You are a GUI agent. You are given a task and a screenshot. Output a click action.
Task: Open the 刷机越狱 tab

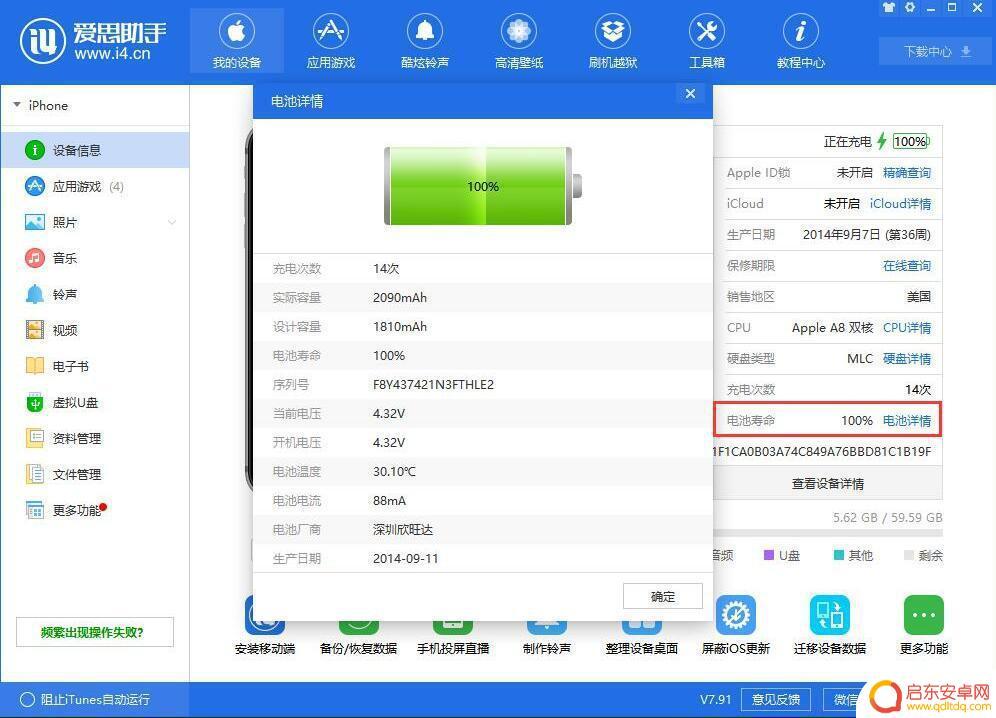coord(612,40)
